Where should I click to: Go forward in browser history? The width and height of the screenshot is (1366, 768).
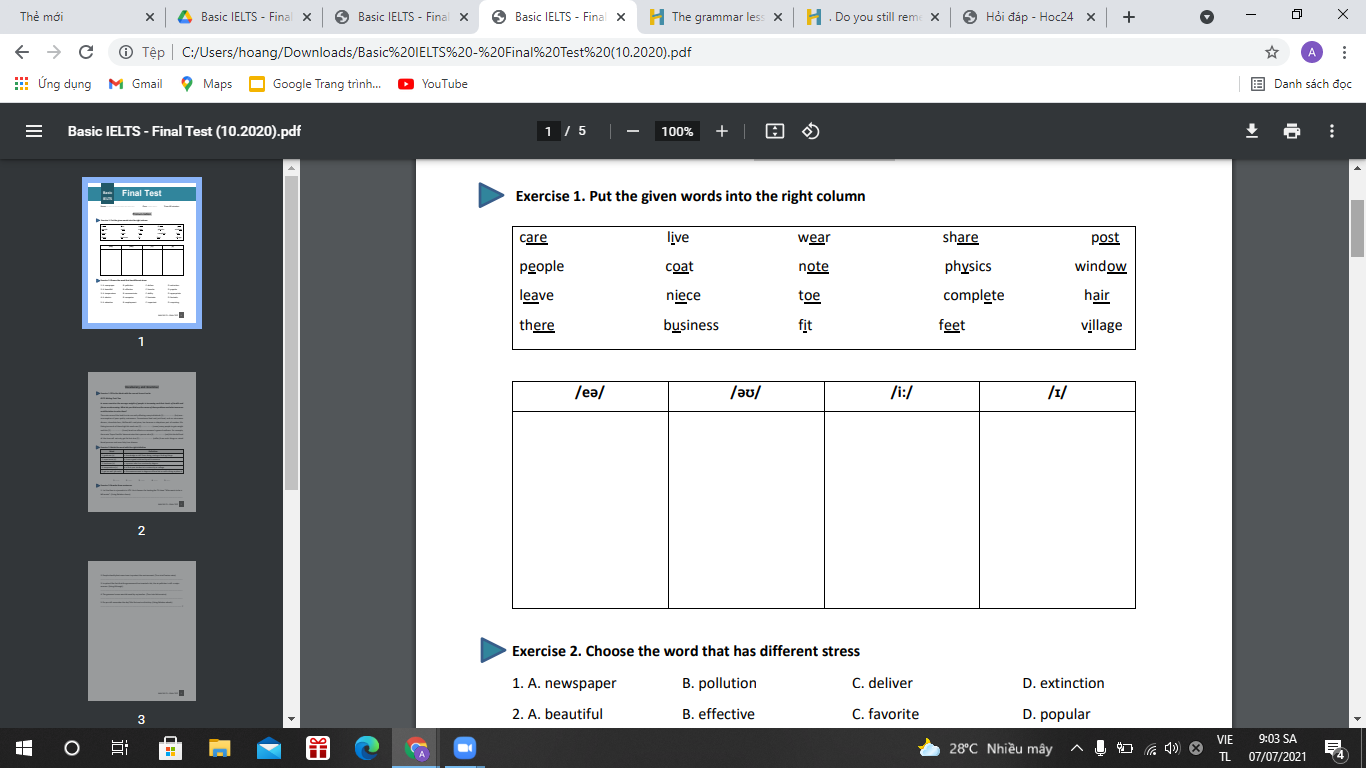point(54,52)
